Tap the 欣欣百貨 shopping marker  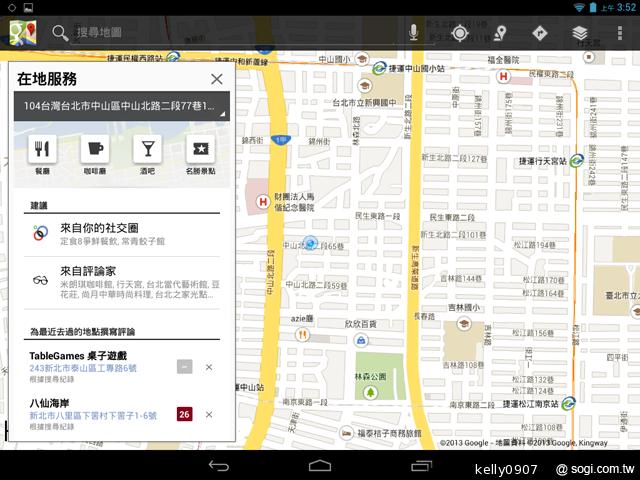[361, 340]
